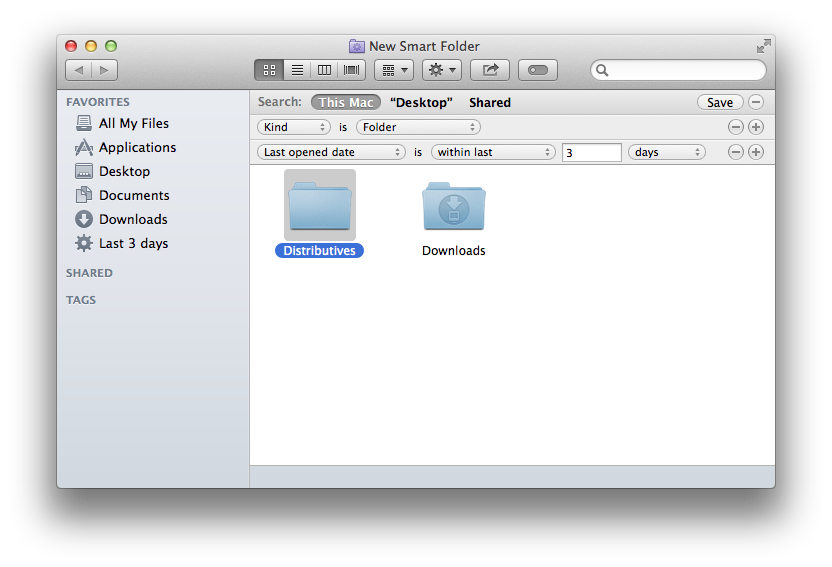Click the Save search button
The height and width of the screenshot is (567, 832).
pos(720,102)
